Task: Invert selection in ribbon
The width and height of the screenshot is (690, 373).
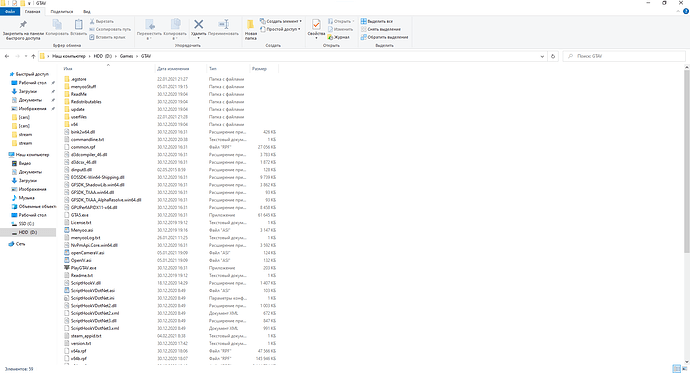Action: click(384, 37)
